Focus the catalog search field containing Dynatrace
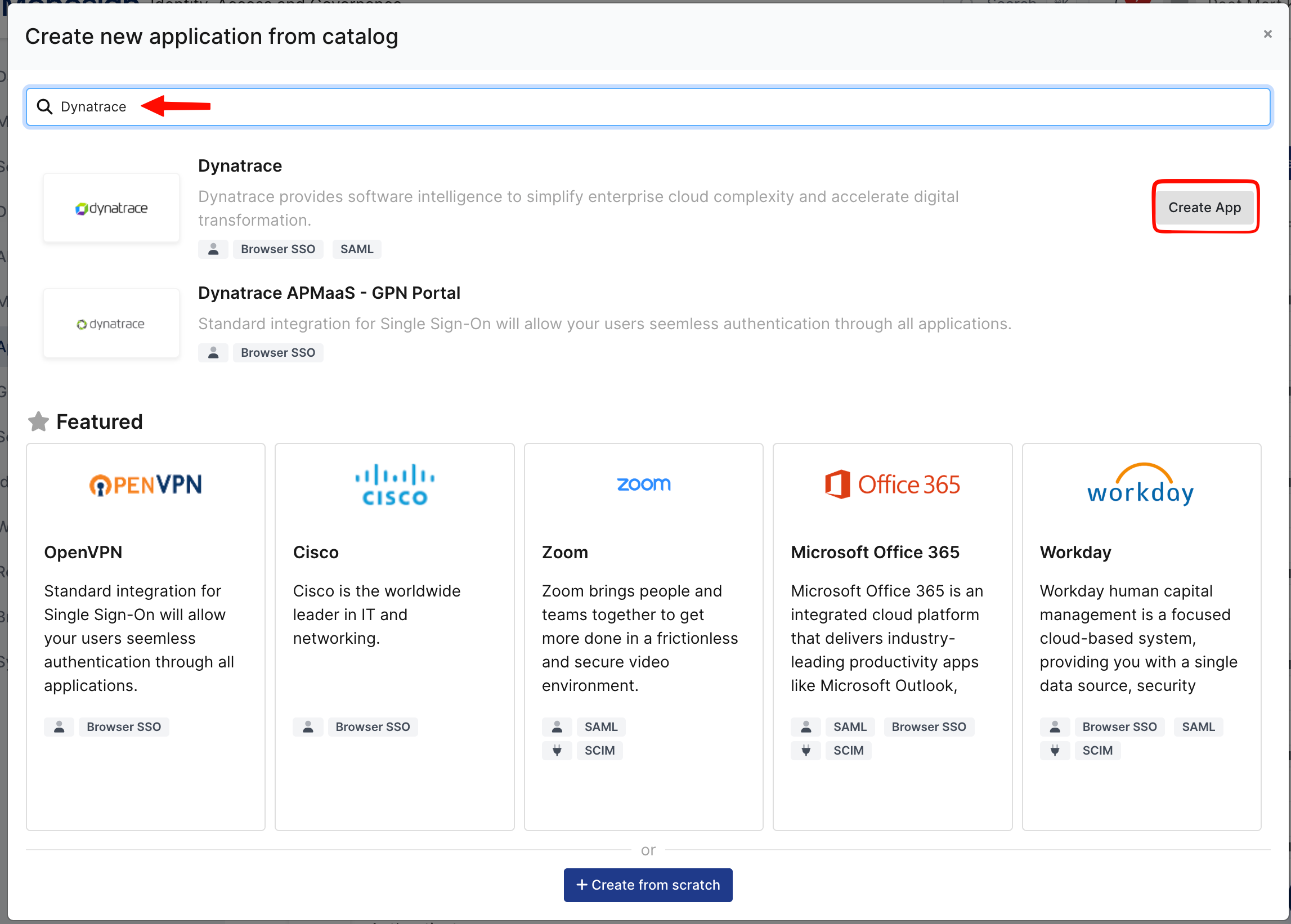This screenshot has width=1291, height=924. point(648,106)
